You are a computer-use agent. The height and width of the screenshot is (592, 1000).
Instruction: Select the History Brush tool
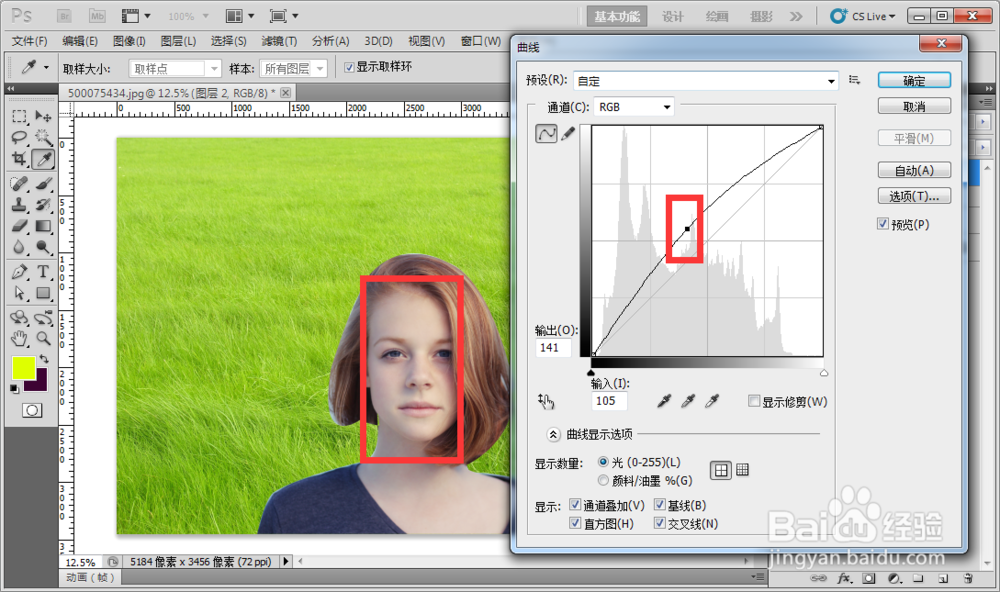[x=43, y=205]
